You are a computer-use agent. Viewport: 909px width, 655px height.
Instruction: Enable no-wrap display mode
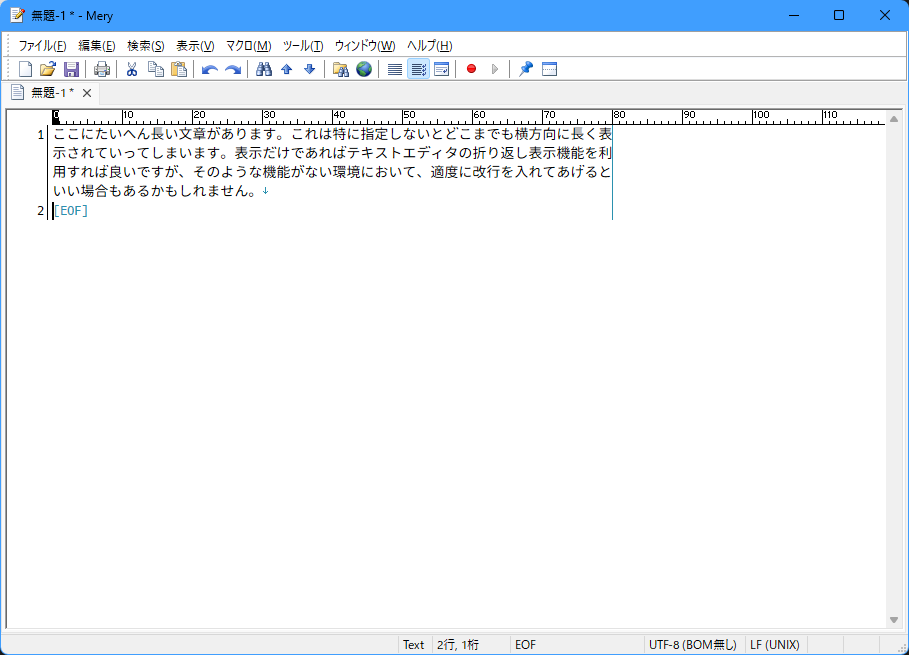click(393, 69)
